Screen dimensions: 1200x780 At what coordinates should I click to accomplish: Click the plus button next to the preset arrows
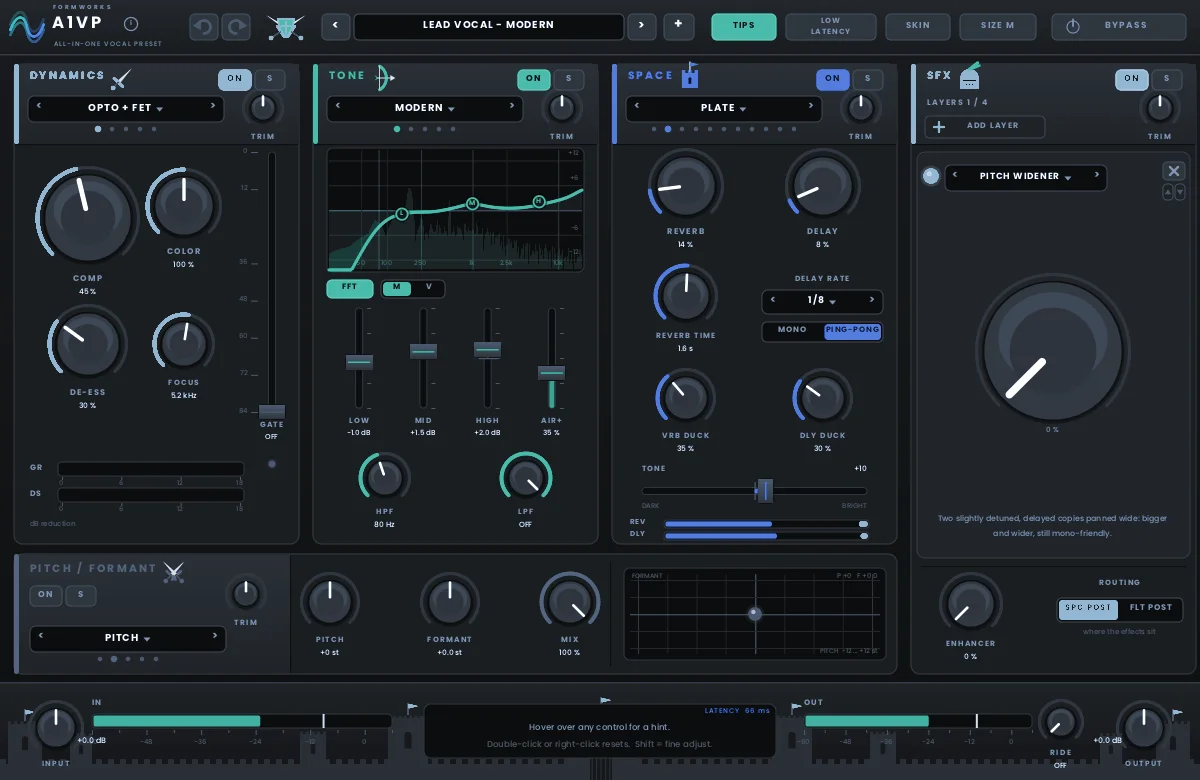point(678,25)
